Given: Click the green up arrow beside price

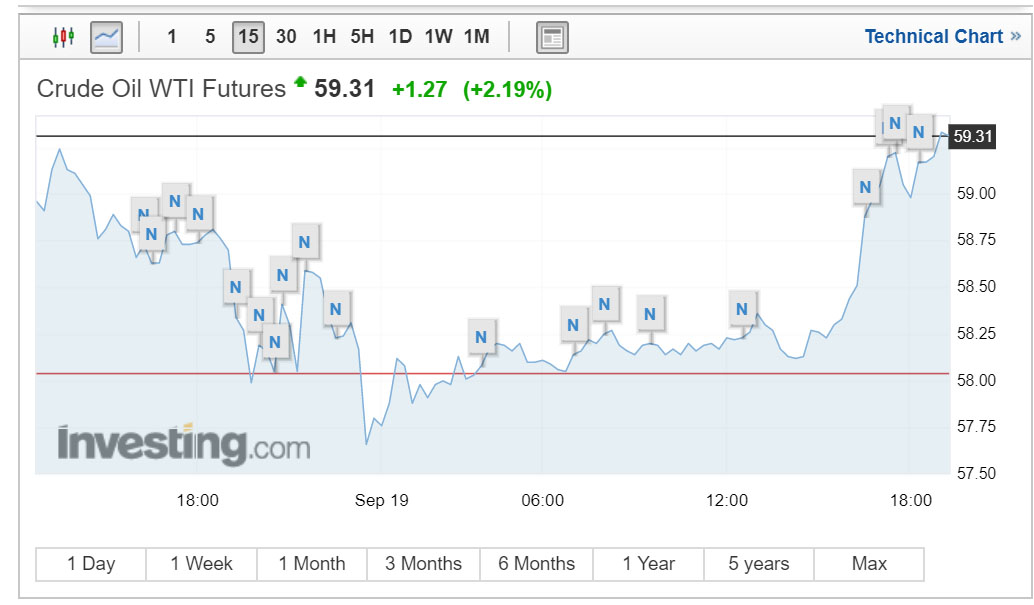Looking at the screenshot, I should 300,84.
